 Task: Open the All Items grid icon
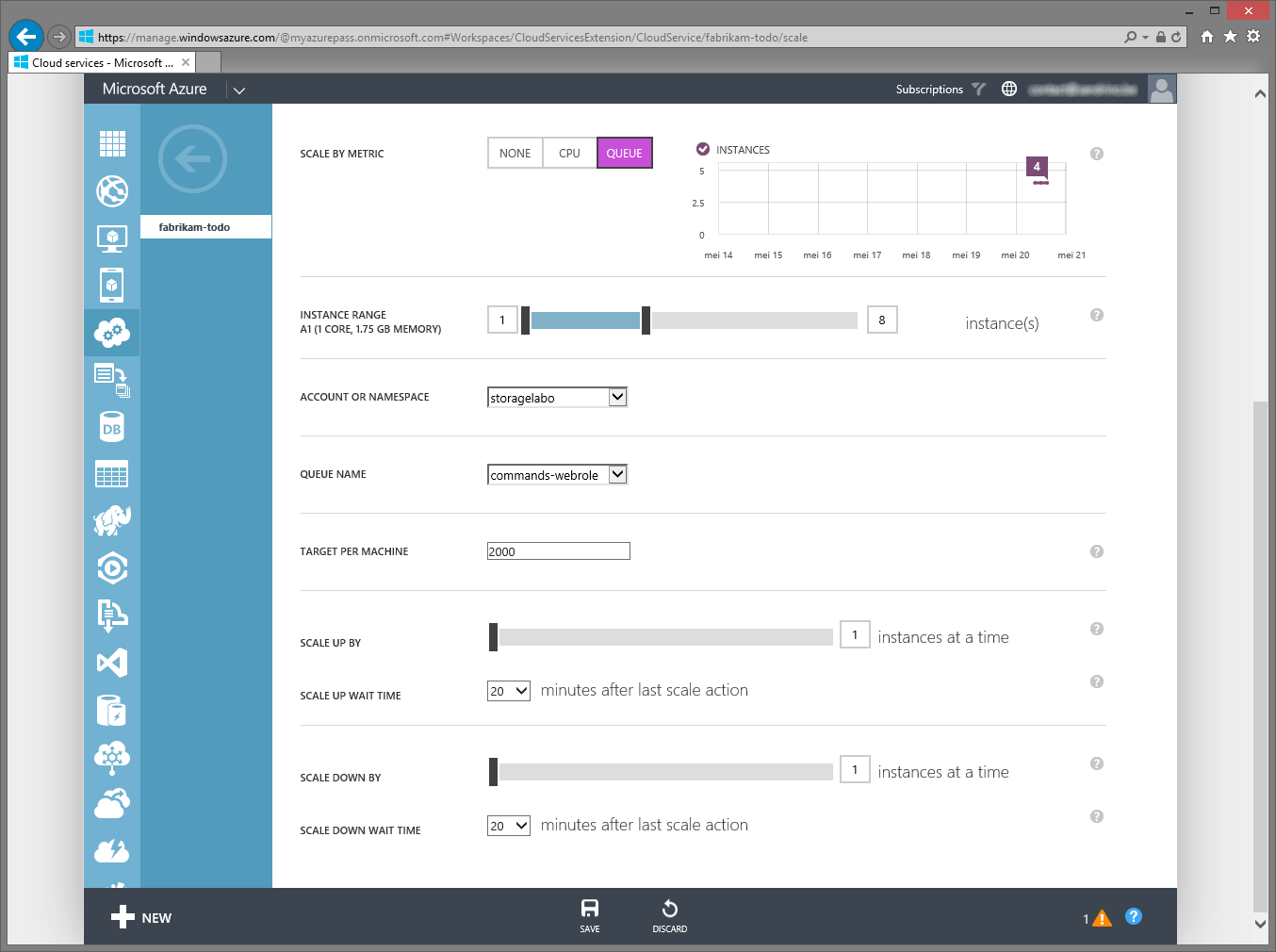(x=112, y=143)
